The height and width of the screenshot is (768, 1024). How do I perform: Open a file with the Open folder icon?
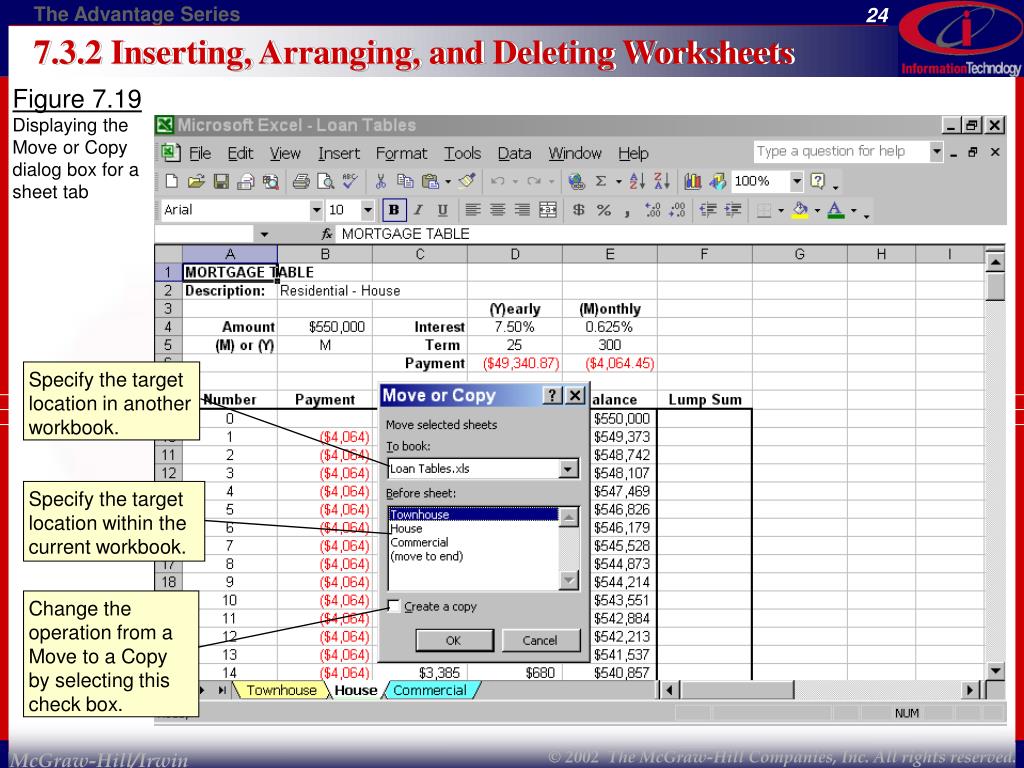click(x=197, y=182)
